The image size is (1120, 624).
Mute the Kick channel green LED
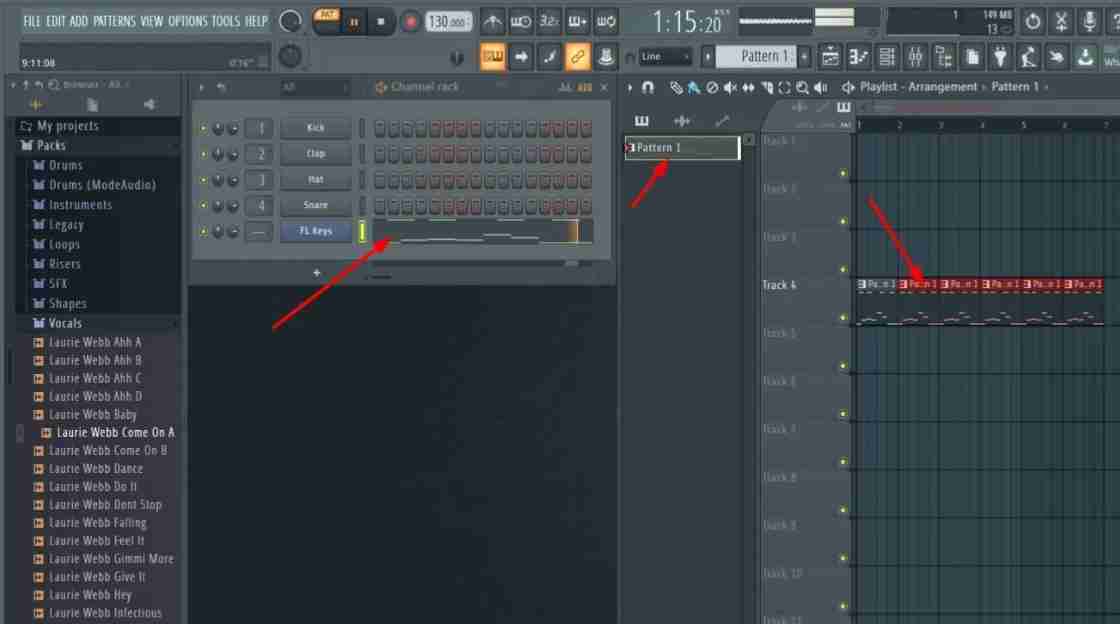(204, 129)
